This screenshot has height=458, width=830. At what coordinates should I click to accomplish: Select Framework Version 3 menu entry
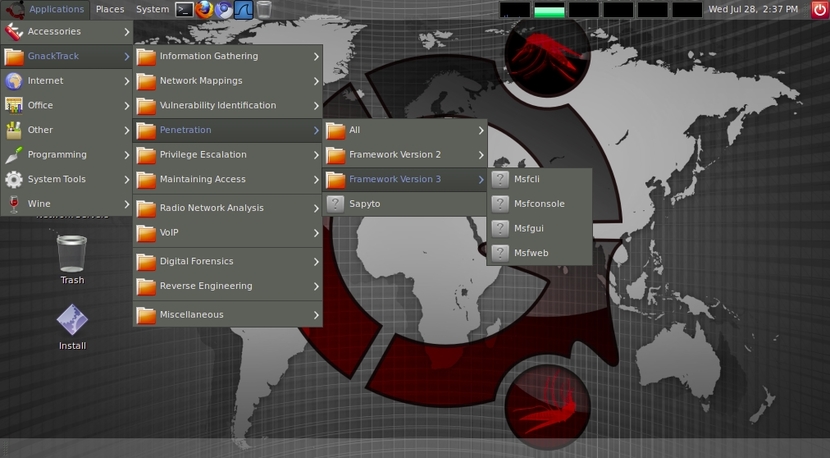point(404,179)
